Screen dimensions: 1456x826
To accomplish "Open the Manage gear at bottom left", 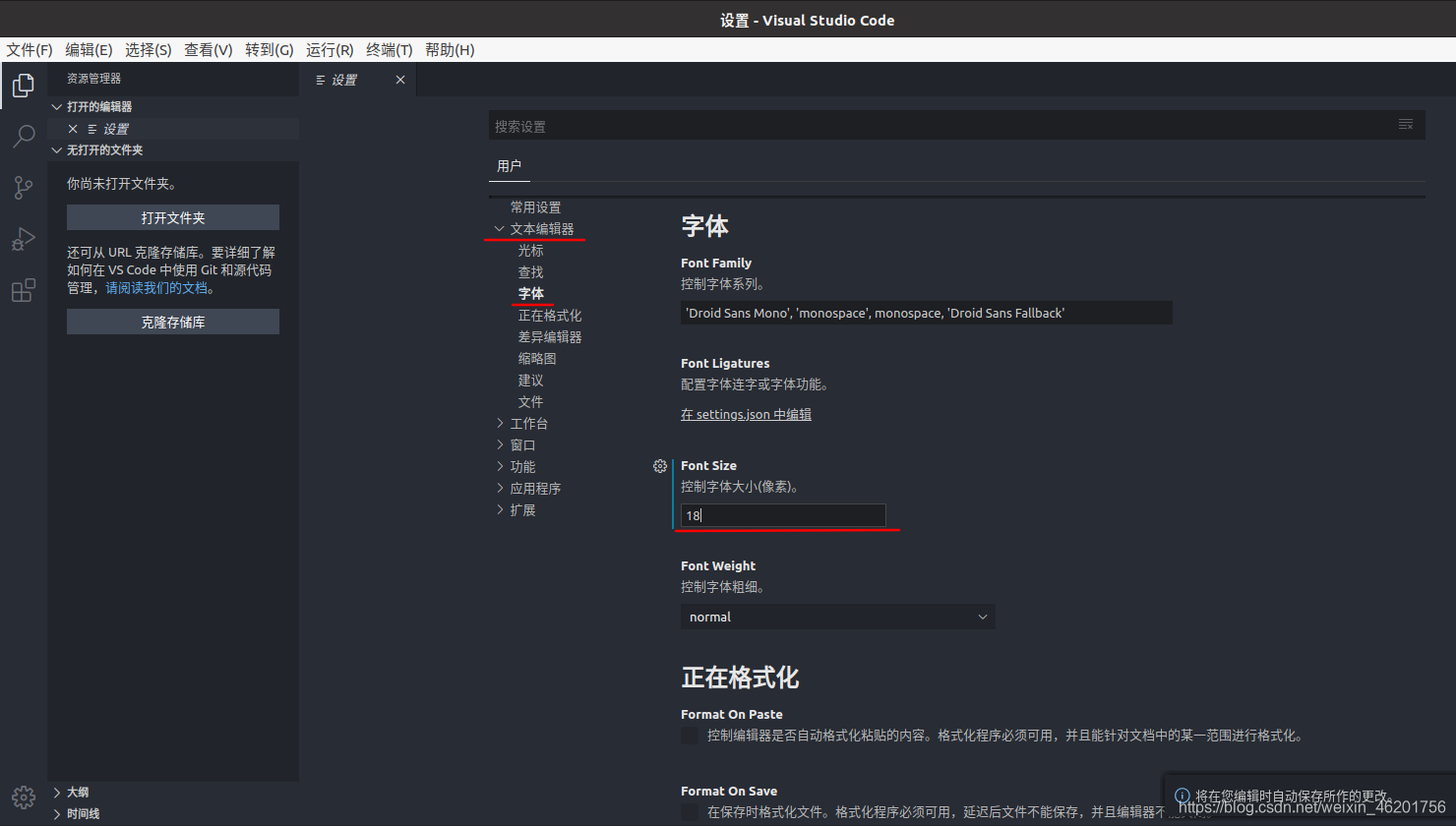I will 24,796.
